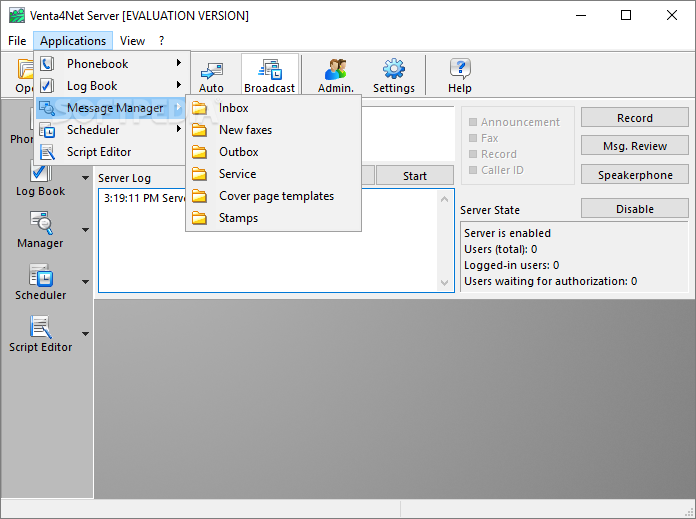The image size is (696, 519).
Task: Select Message Manager menu entry
Action: (111, 108)
